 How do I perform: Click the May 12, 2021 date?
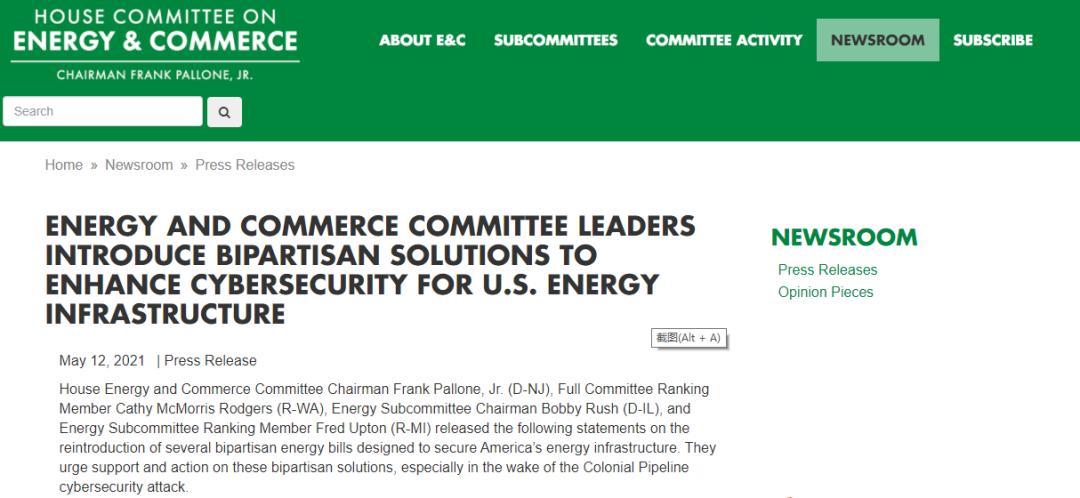tap(102, 361)
